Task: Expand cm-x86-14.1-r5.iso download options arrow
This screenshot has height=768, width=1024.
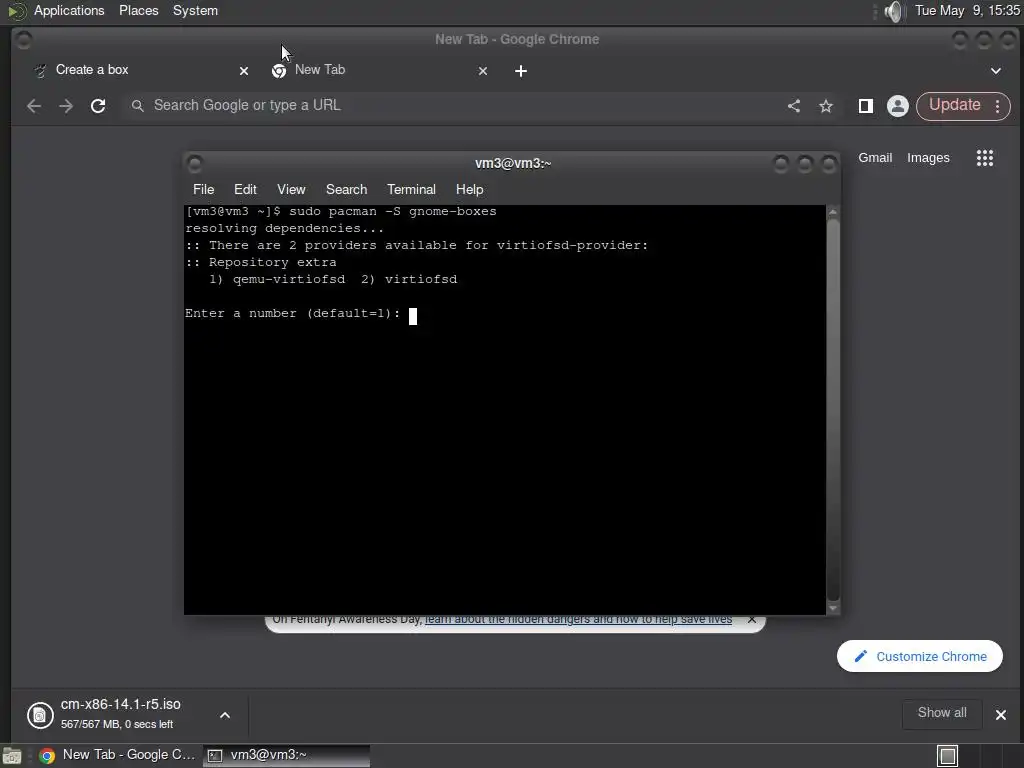Action: [225, 715]
